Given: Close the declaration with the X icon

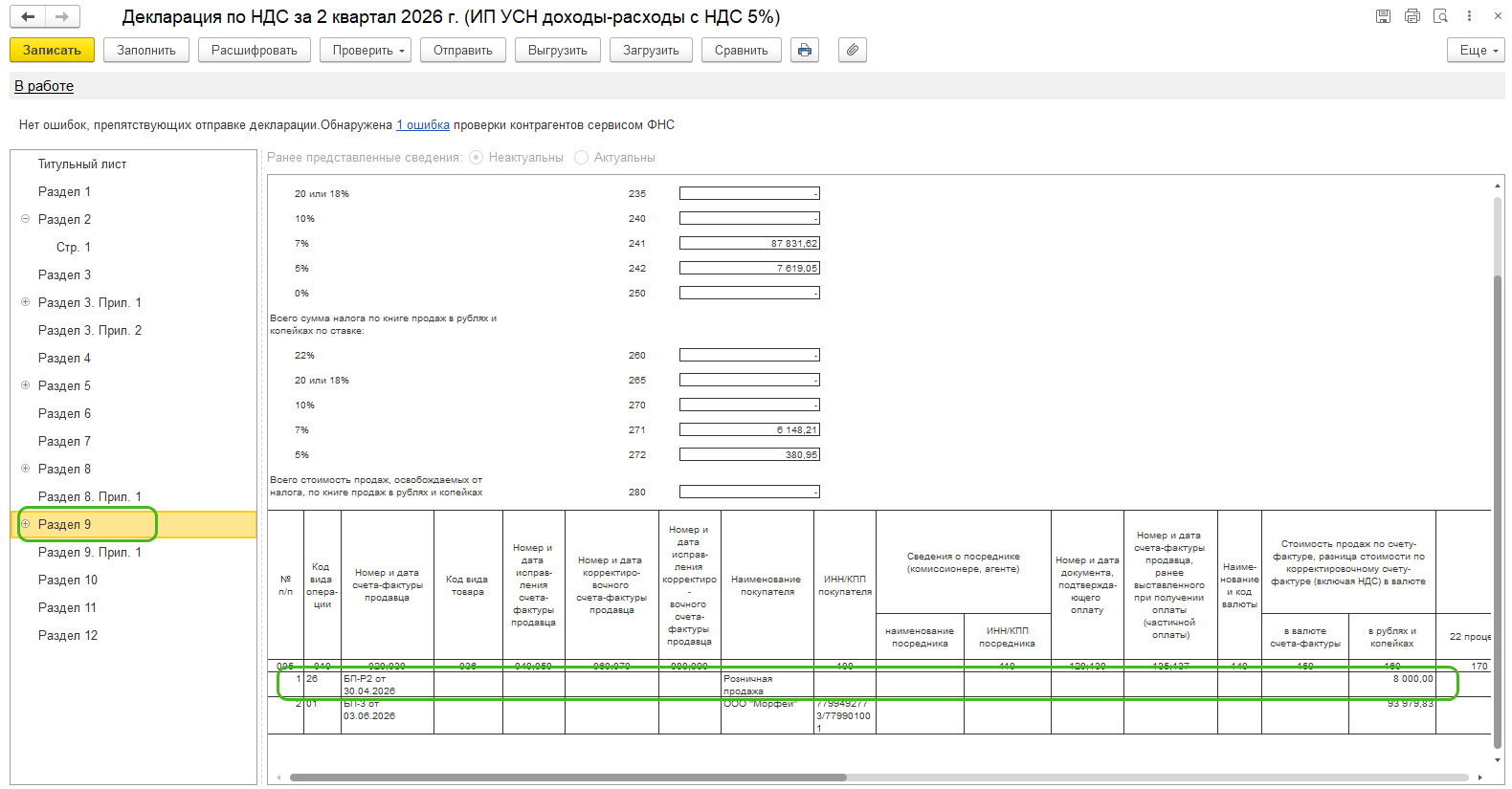Looking at the screenshot, I should 1498,16.
